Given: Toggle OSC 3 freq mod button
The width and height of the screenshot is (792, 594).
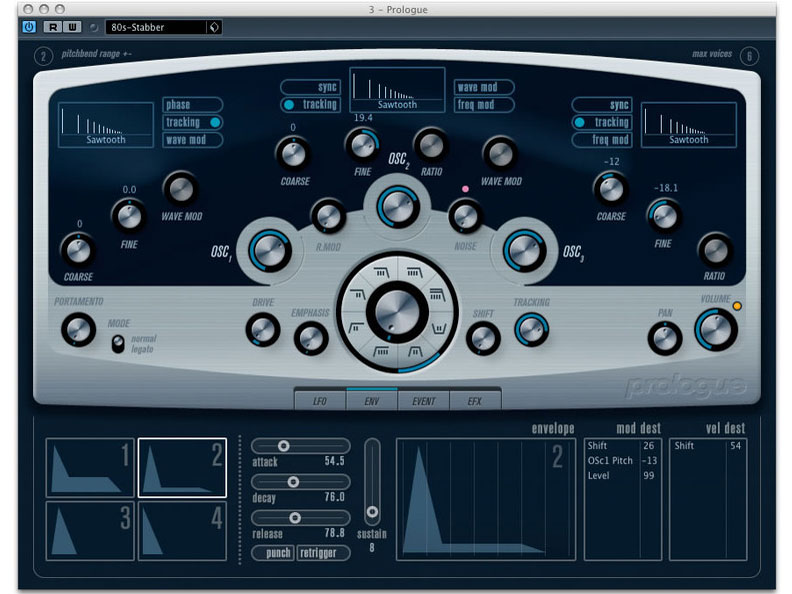Looking at the screenshot, I should 602,140.
